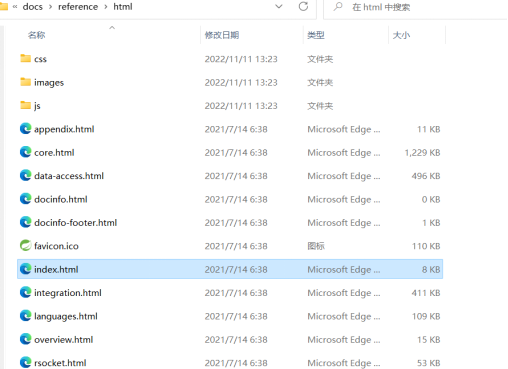Expand the chevron after docs breadcrumb
Viewport: 508px width, 369px height.
[x=50, y=7]
